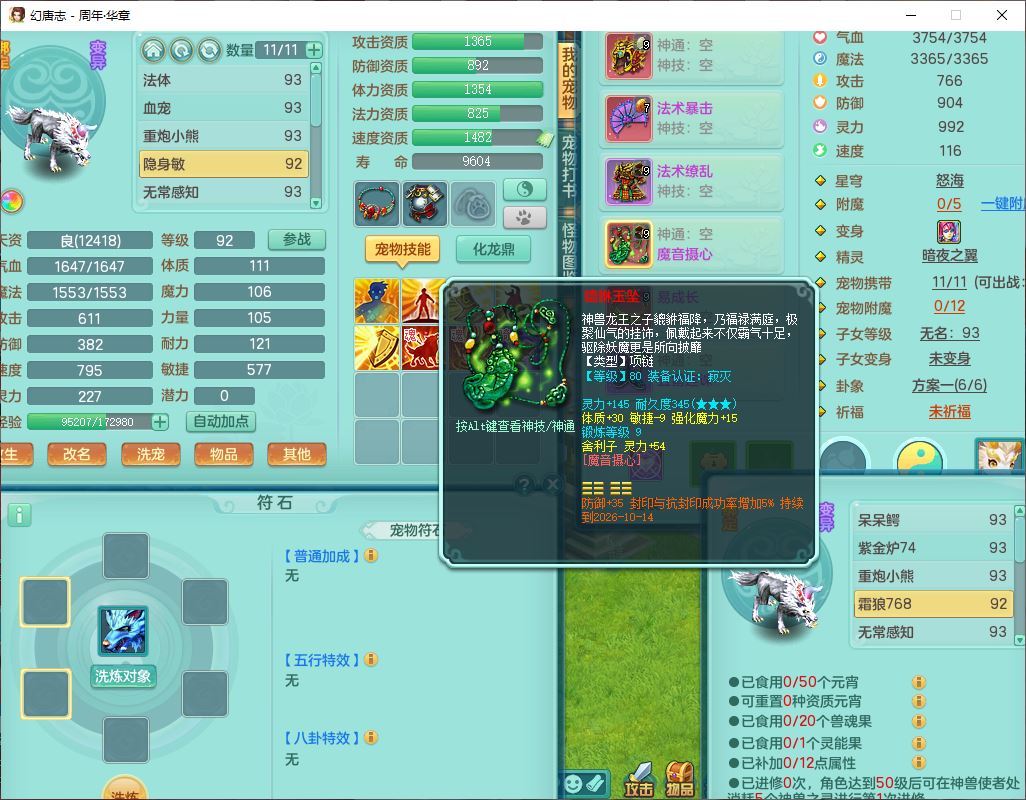Select the red necklace equipment slot
Viewport: 1026px width, 800px height.
pyautogui.click(x=376, y=204)
